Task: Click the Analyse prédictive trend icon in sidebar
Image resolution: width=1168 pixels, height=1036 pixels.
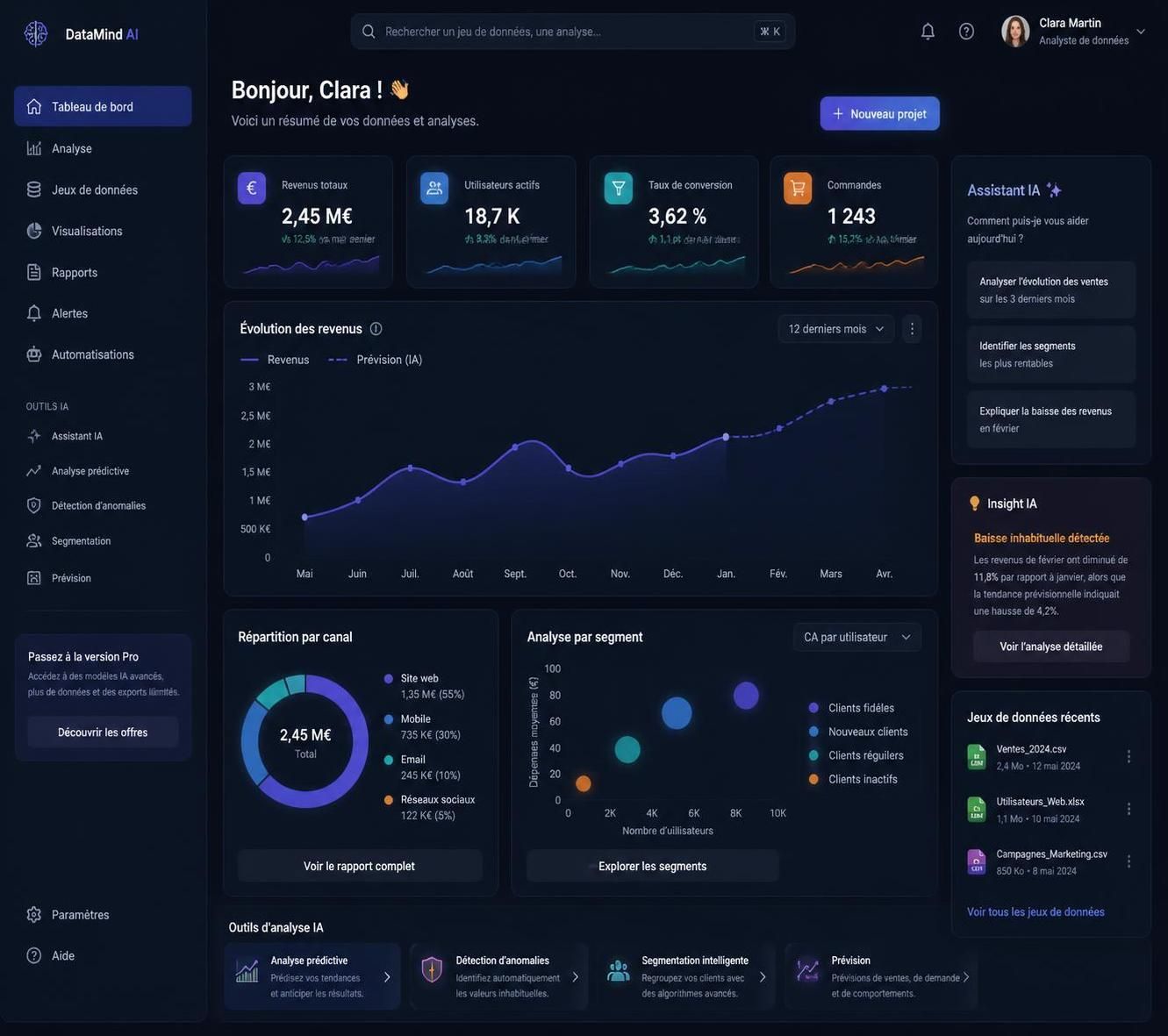Action: pyautogui.click(x=33, y=471)
